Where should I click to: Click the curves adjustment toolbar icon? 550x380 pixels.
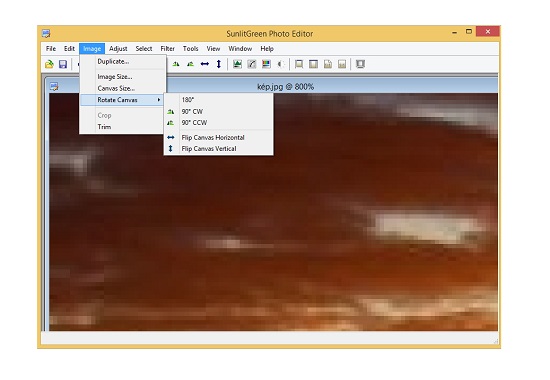pyautogui.click(x=252, y=64)
